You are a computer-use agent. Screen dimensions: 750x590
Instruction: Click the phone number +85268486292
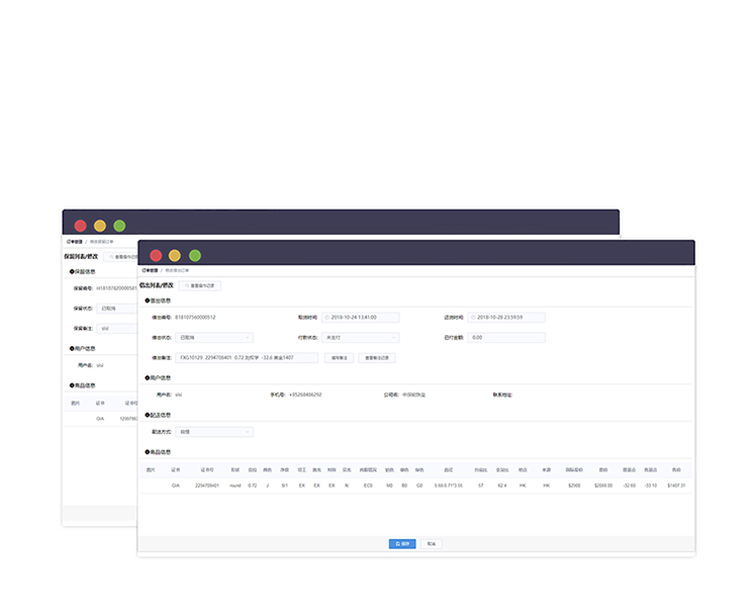pyautogui.click(x=305, y=395)
